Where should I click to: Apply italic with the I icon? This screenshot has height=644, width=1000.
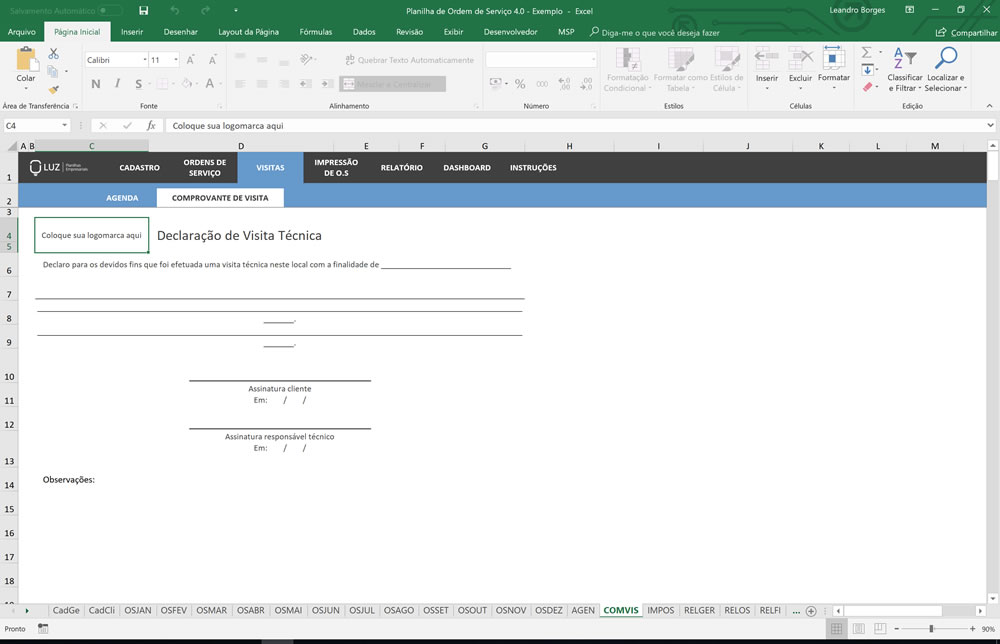117,84
